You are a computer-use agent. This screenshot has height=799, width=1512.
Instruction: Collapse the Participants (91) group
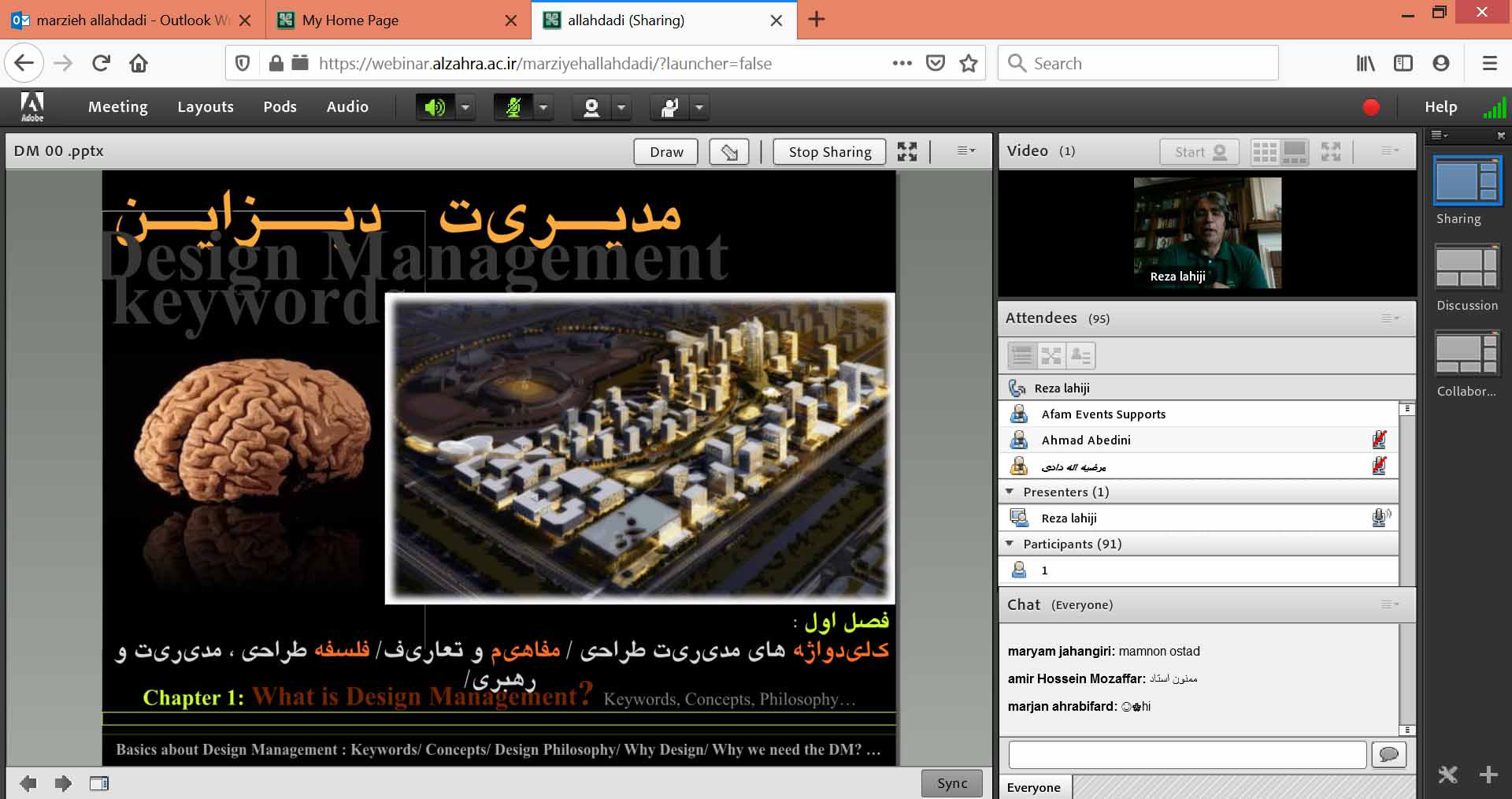click(x=1010, y=544)
